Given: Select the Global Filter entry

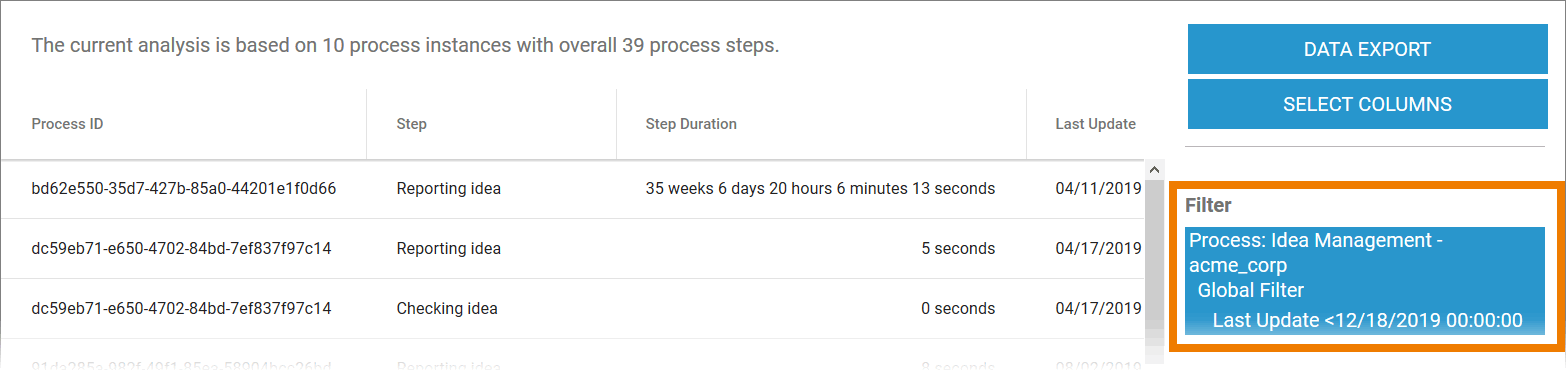Looking at the screenshot, I should coord(1250,291).
